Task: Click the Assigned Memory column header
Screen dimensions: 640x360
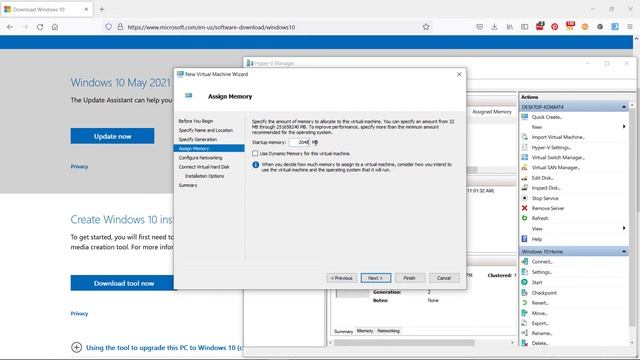Action: [491, 112]
